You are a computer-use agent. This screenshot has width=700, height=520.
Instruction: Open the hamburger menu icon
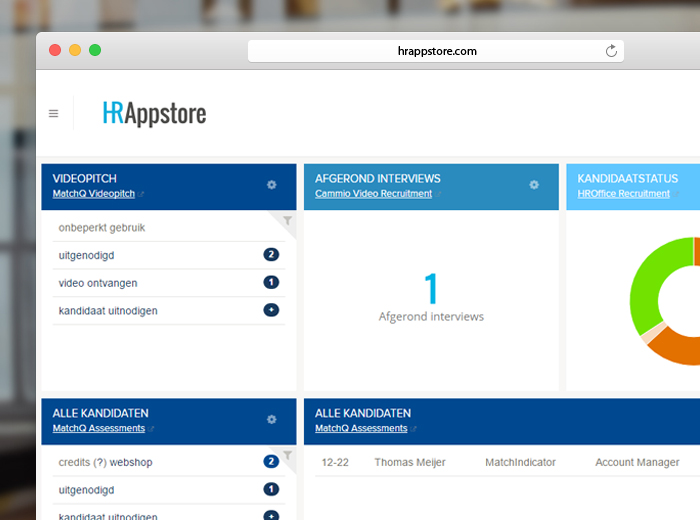coord(54,114)
